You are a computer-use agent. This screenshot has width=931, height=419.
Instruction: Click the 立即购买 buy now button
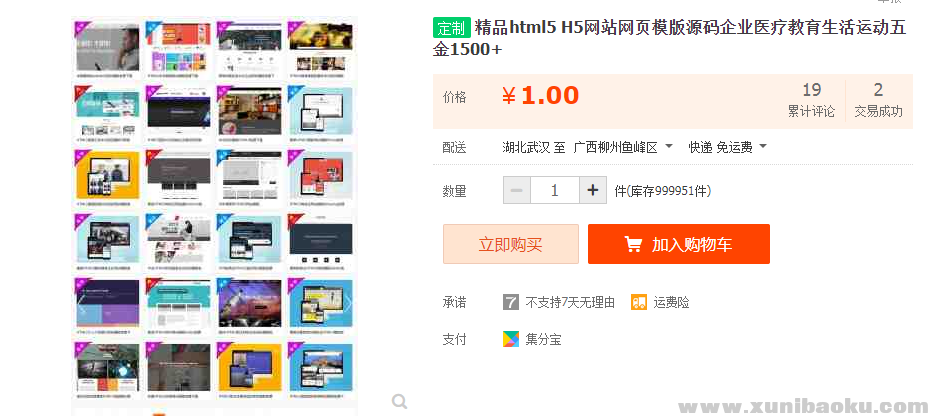click(511, 244)
